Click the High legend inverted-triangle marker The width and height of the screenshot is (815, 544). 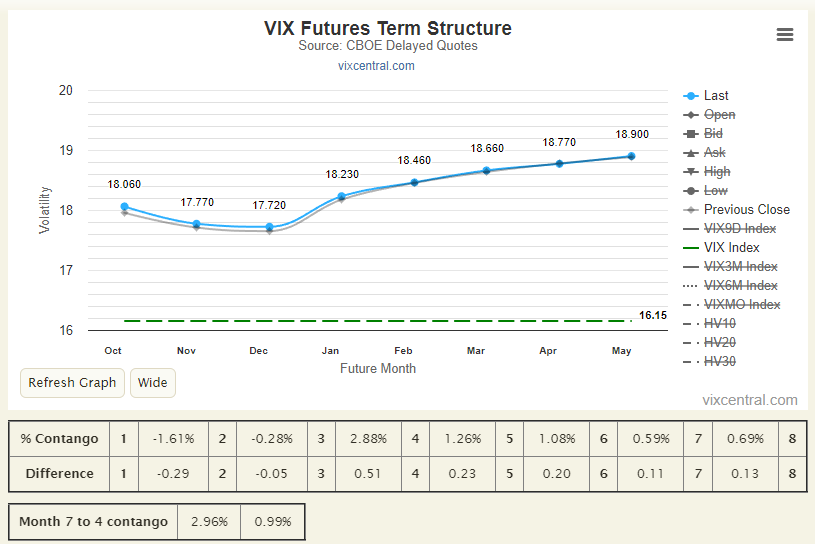(691, 172)
